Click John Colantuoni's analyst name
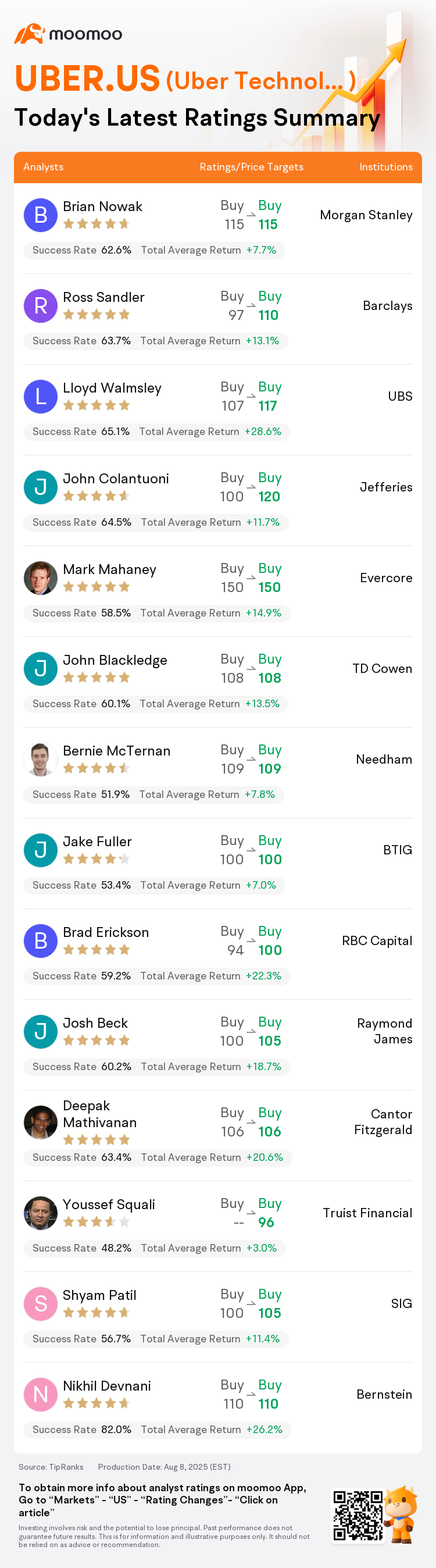The height and width of the screenshot is (1568, 436). (116, 479)
